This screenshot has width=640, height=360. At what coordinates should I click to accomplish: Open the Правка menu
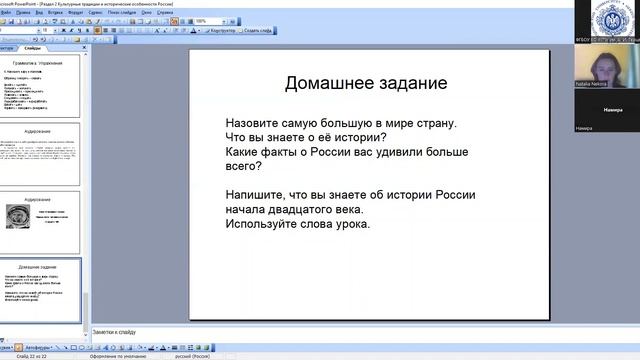[23, 13]
